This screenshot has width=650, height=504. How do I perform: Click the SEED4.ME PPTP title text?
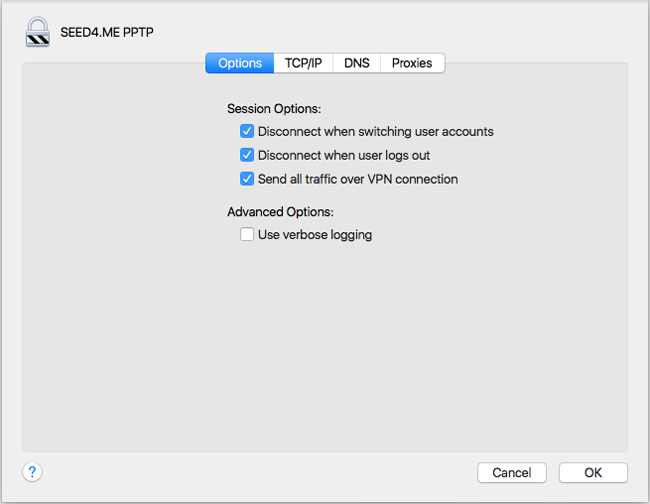(108, 33)
